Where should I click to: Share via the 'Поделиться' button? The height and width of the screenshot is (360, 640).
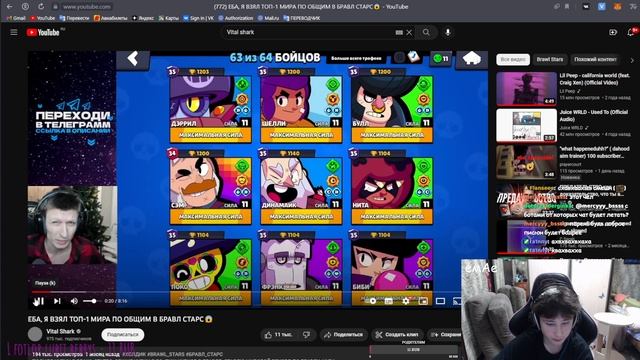[344, 335]
